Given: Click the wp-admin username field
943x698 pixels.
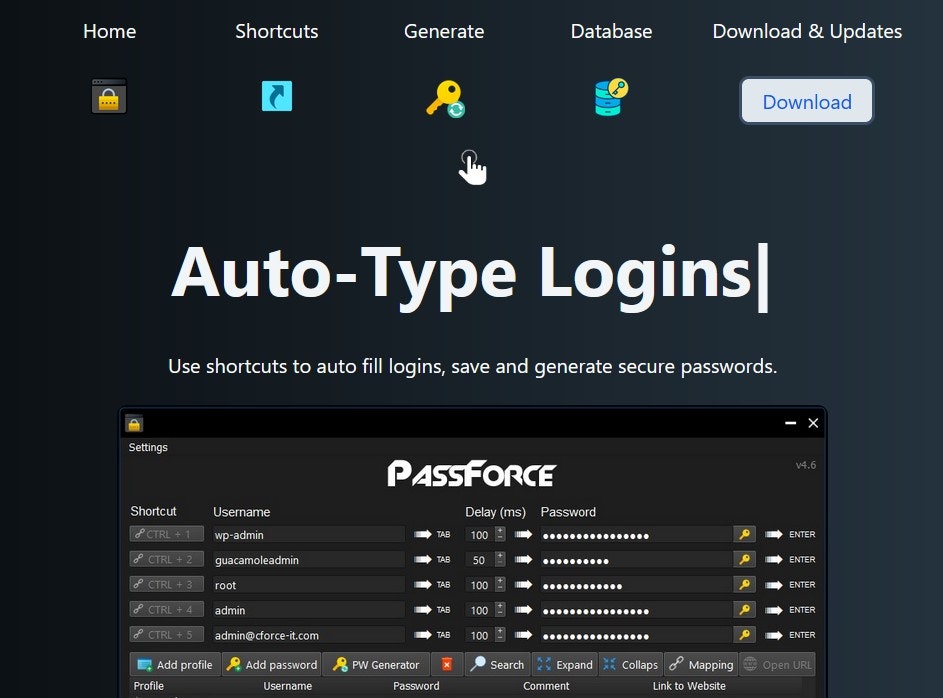Looking at the screenshot, I should coord(308,534).
